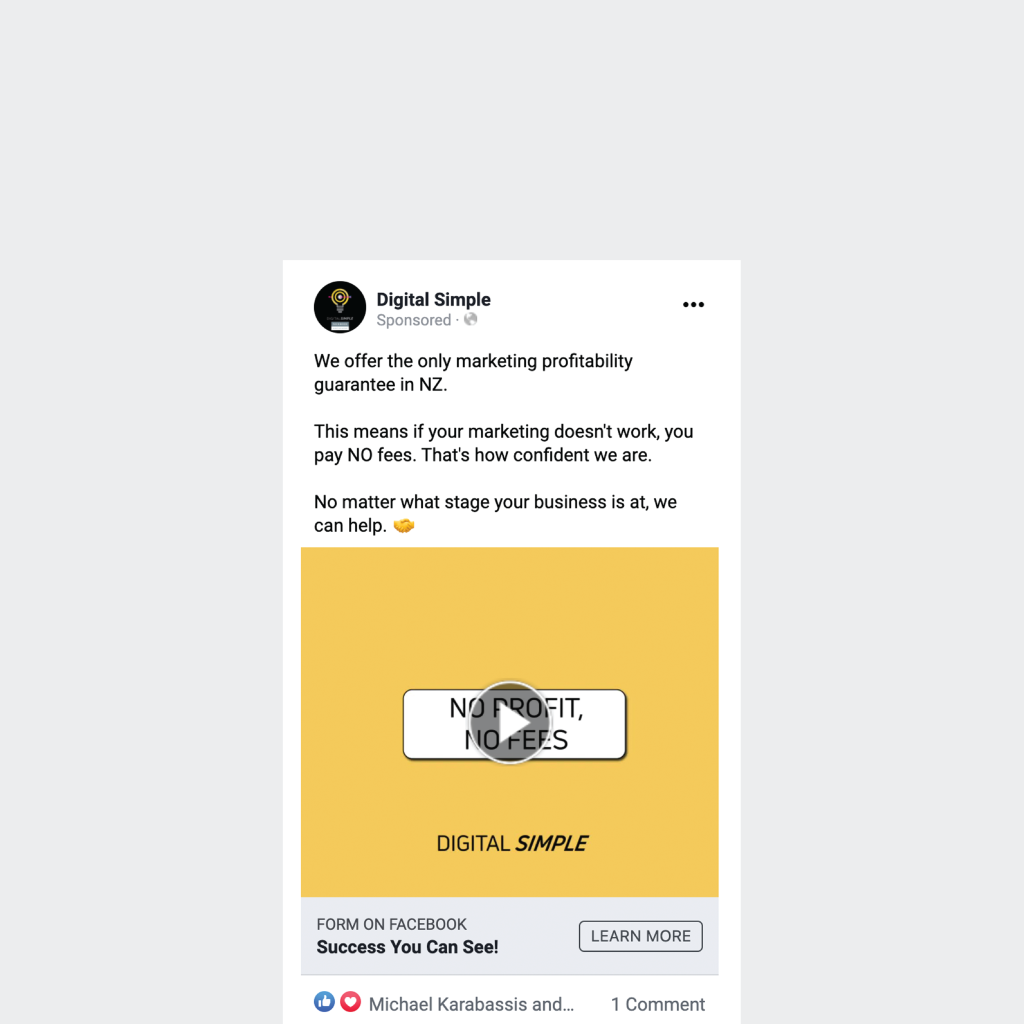The height and width of the screenshot is (1024, 1024).
Task: Click the public globe audience icon
Action: click(x=470, y=319)
